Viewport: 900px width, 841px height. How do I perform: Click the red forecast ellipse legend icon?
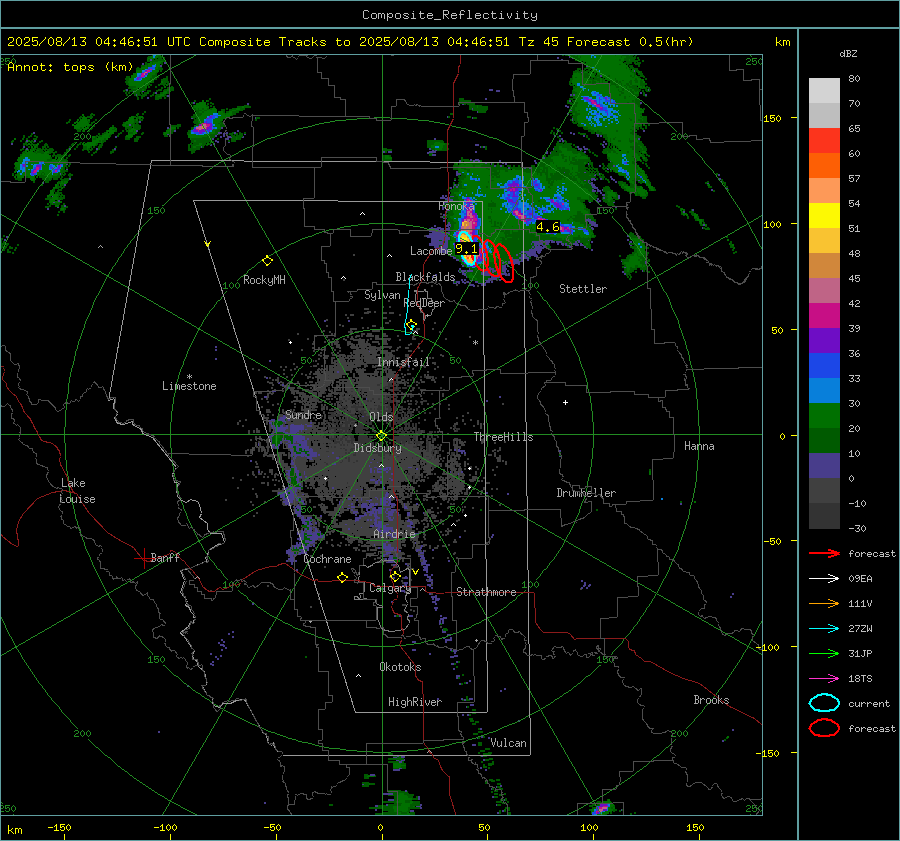(824, 728)
